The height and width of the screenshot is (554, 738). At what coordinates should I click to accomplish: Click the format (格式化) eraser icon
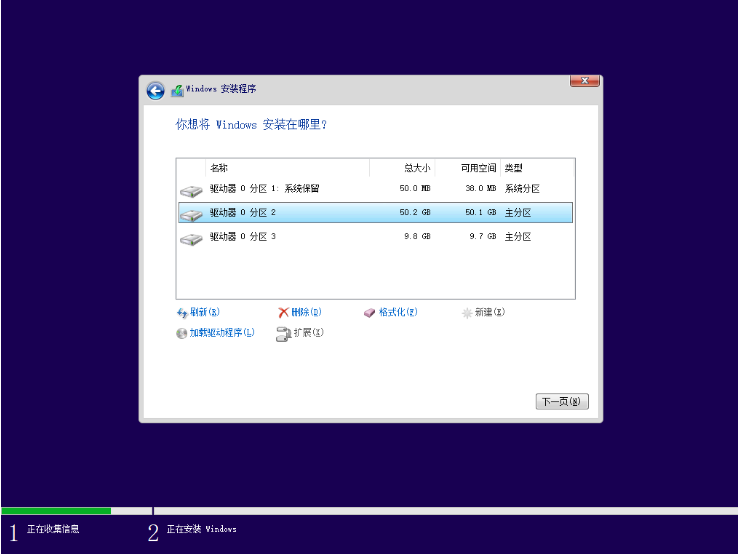pyautogui.click(x=369, y=313)
